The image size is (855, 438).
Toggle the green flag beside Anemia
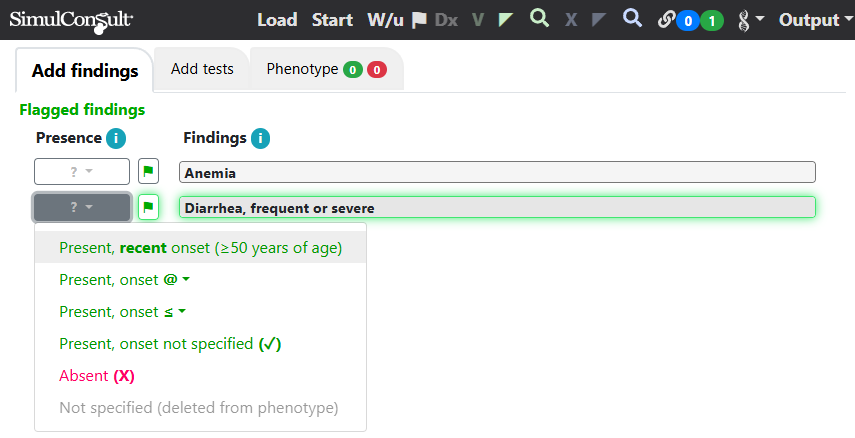pos(148,172)
